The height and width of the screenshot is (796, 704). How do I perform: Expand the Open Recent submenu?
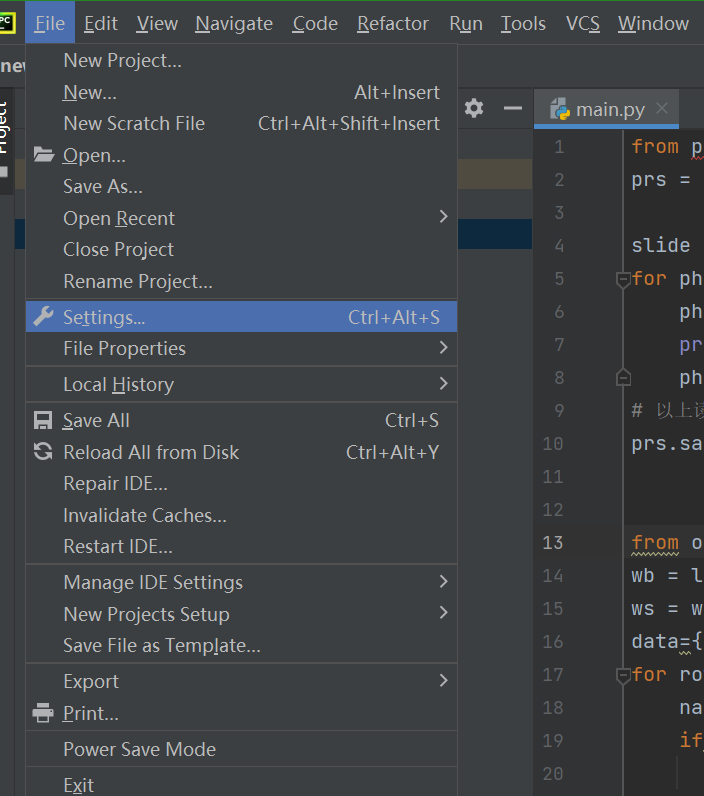click(x=443, y=218)
